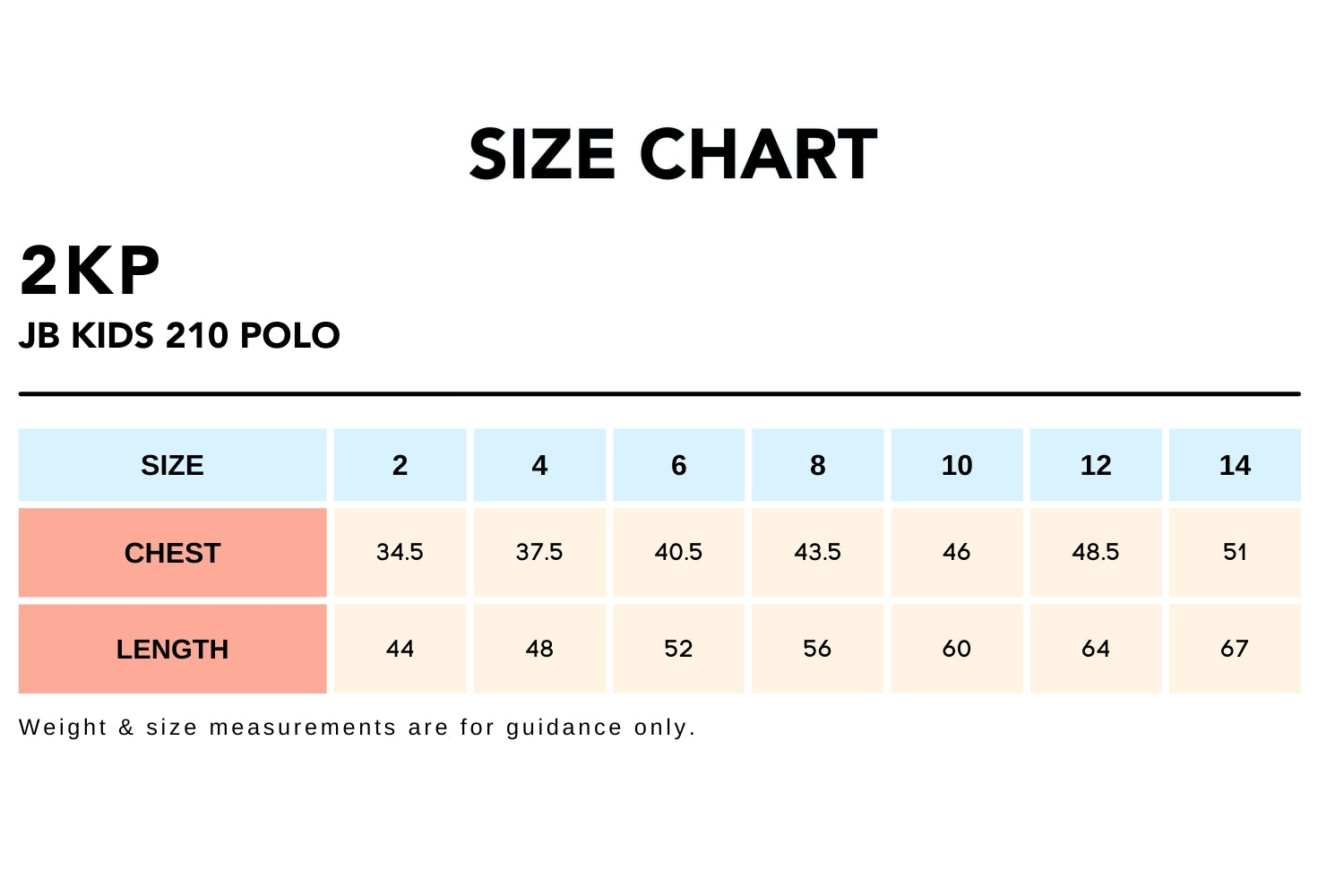Select the CHEST row header cell
This screenshot has height=896, width=1344.
point(172,553)
